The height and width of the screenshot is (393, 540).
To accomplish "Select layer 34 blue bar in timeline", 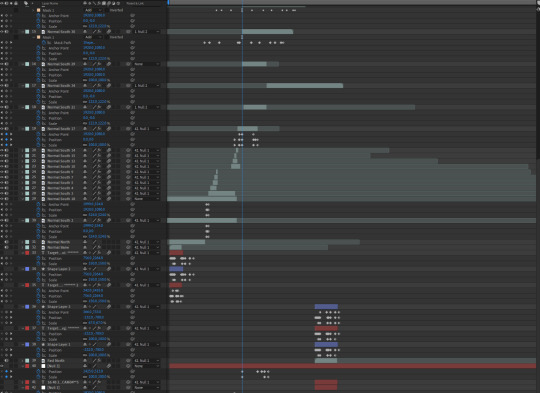I will pyautogui.click(x=176, y=269).
